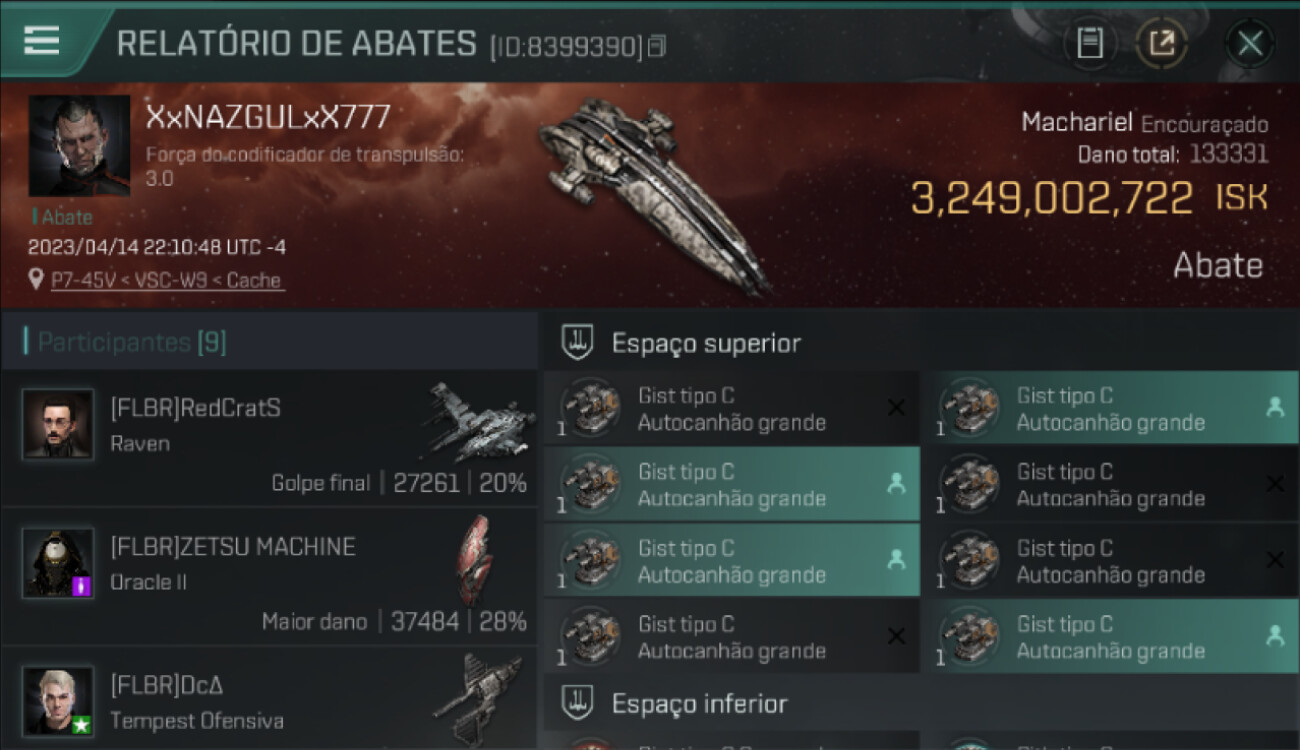Click ZETSU MACHINE's purple badge icon
This screenshot has width=1300, height=750.
(82, 587)
